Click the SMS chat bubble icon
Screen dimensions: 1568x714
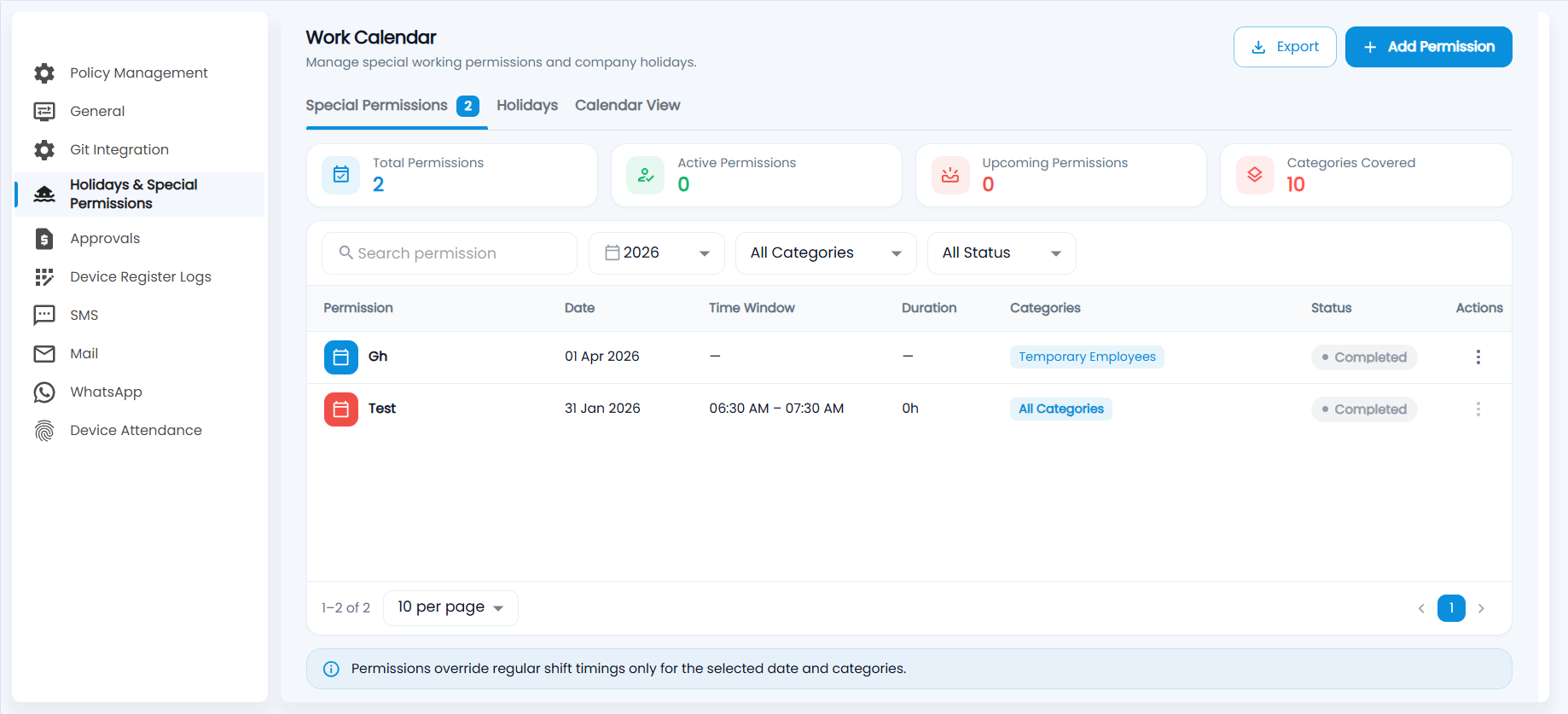(44, 316)
